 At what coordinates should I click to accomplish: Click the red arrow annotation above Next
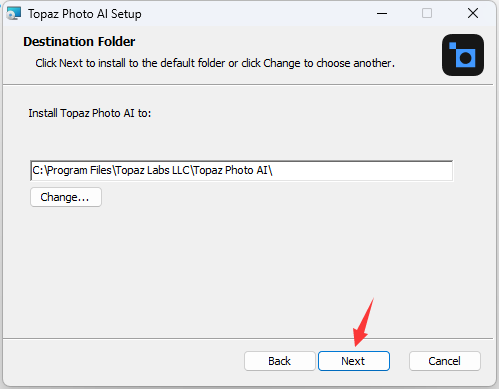(x=363, y=322)
